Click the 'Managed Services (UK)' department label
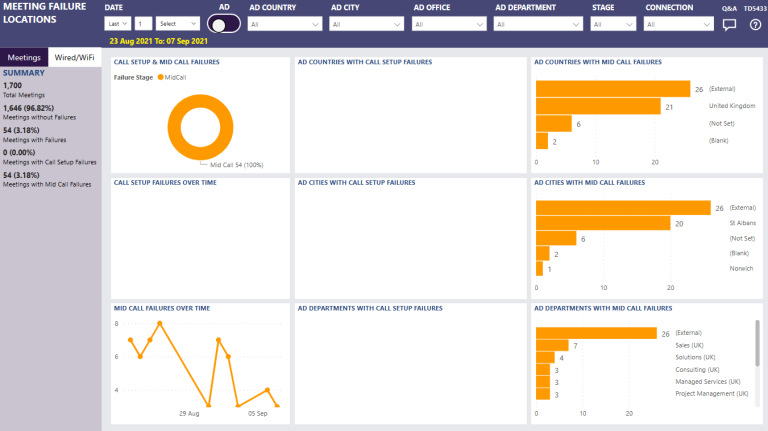Viewport: 768px width, 431px height. (x=708, y=382)
